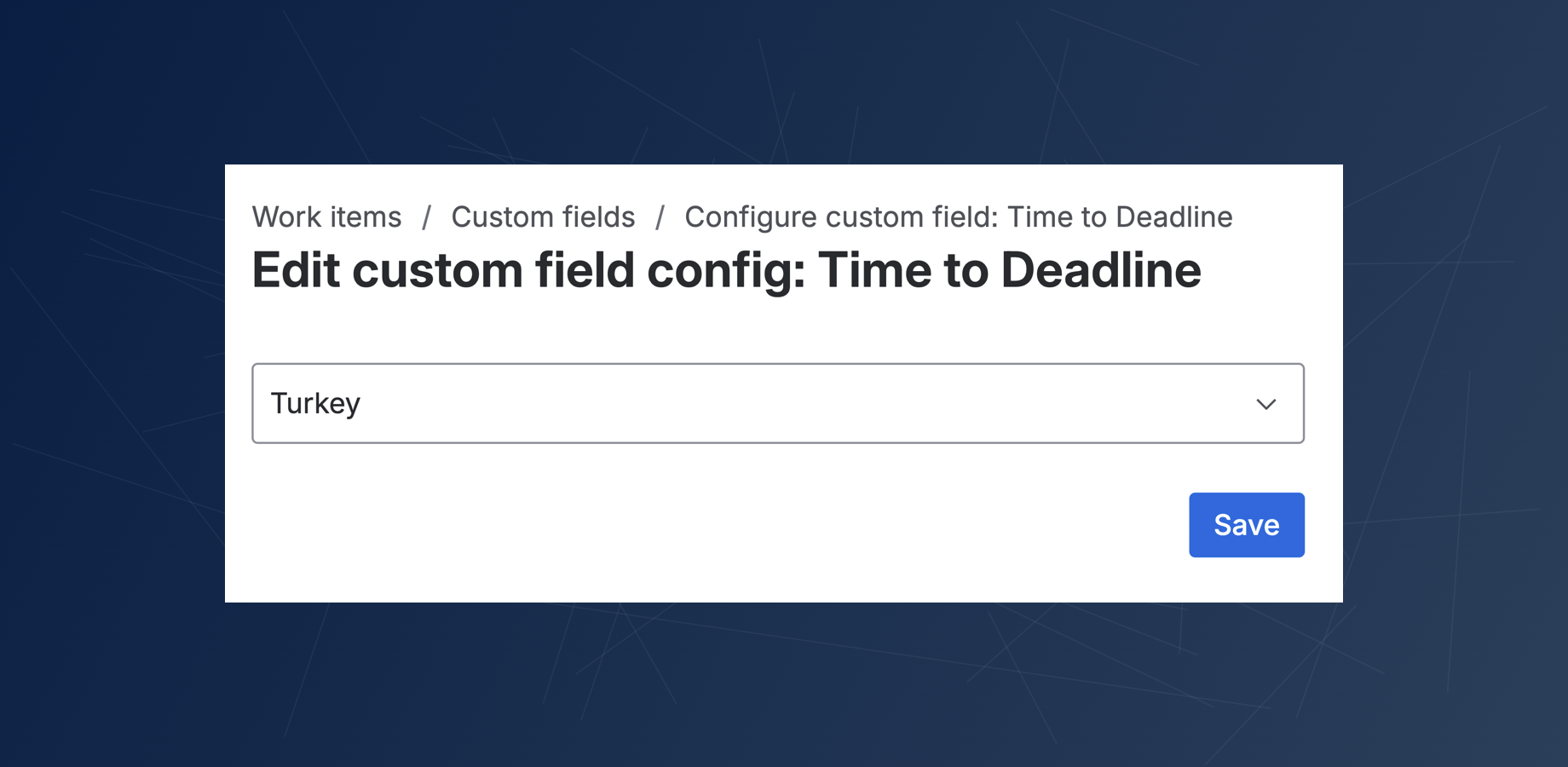Focus the select field showing Turkey
1568x767 pixels.
pos(777,403)
